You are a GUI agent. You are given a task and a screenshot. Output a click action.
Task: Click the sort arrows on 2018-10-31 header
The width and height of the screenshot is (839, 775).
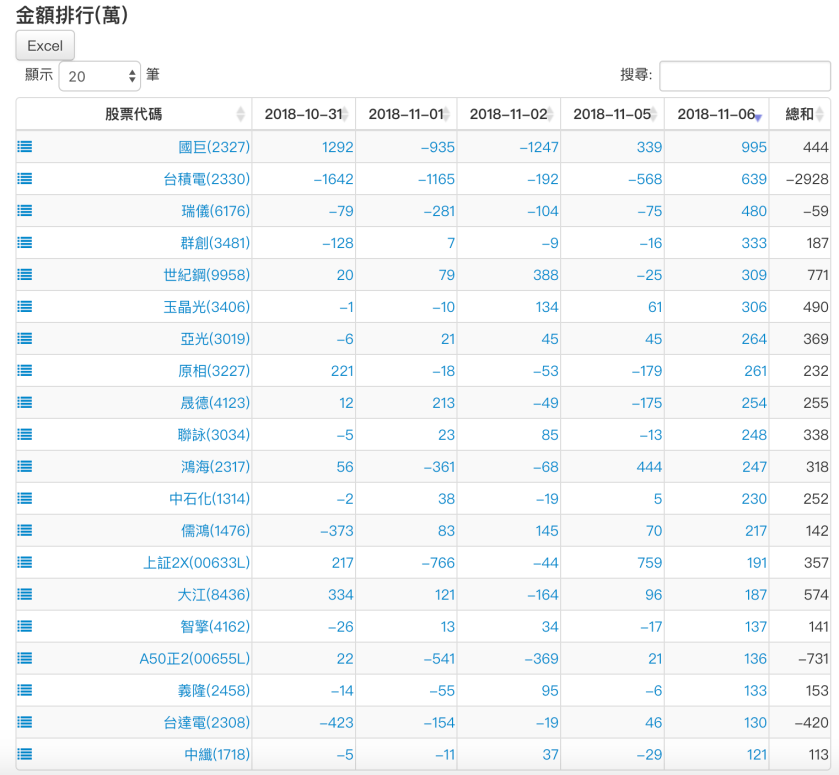(x=346, y=114)
